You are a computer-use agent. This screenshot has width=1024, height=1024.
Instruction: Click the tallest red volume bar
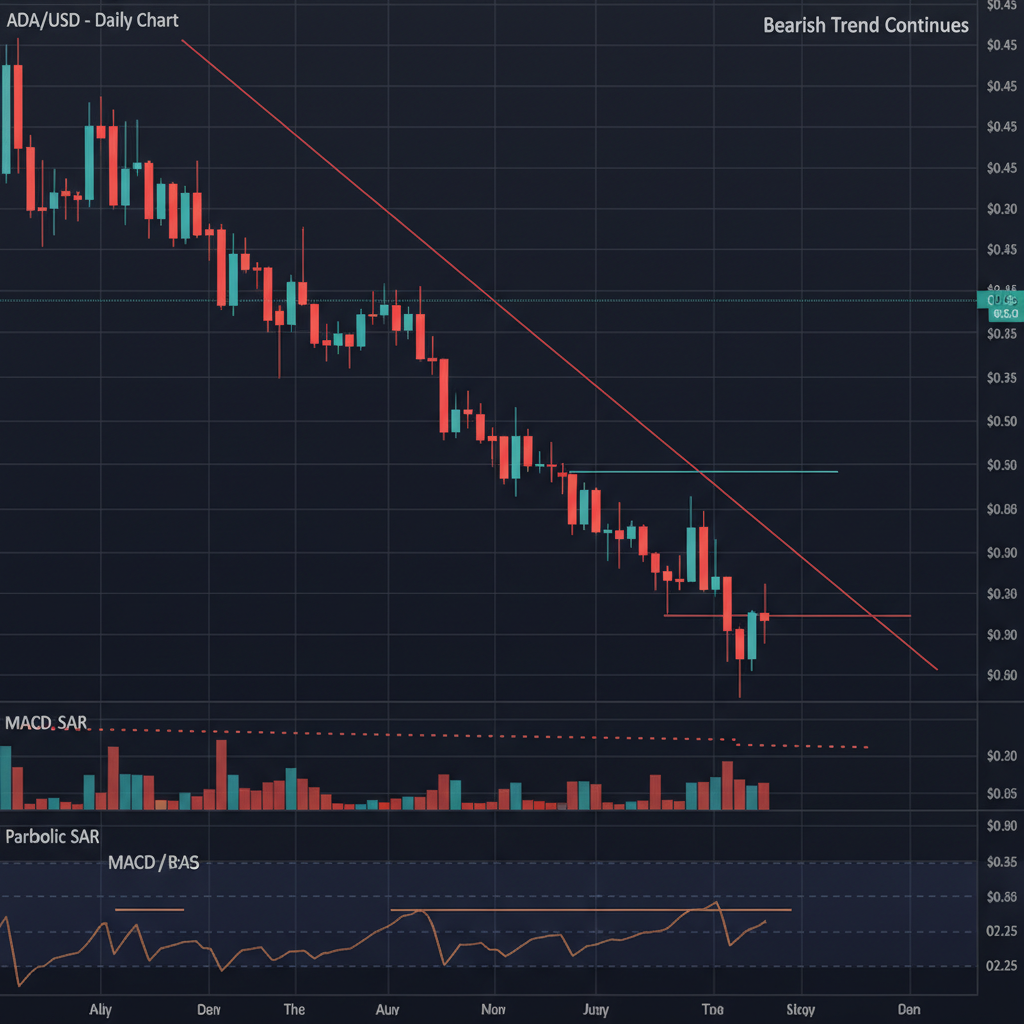[x=221, y=774]
